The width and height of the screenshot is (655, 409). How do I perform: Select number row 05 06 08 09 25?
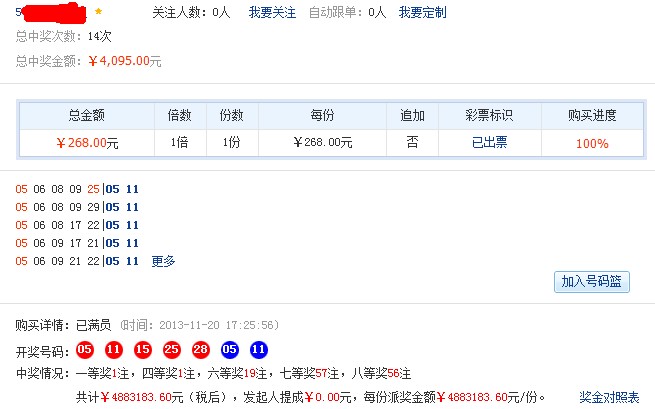(77, 189)
